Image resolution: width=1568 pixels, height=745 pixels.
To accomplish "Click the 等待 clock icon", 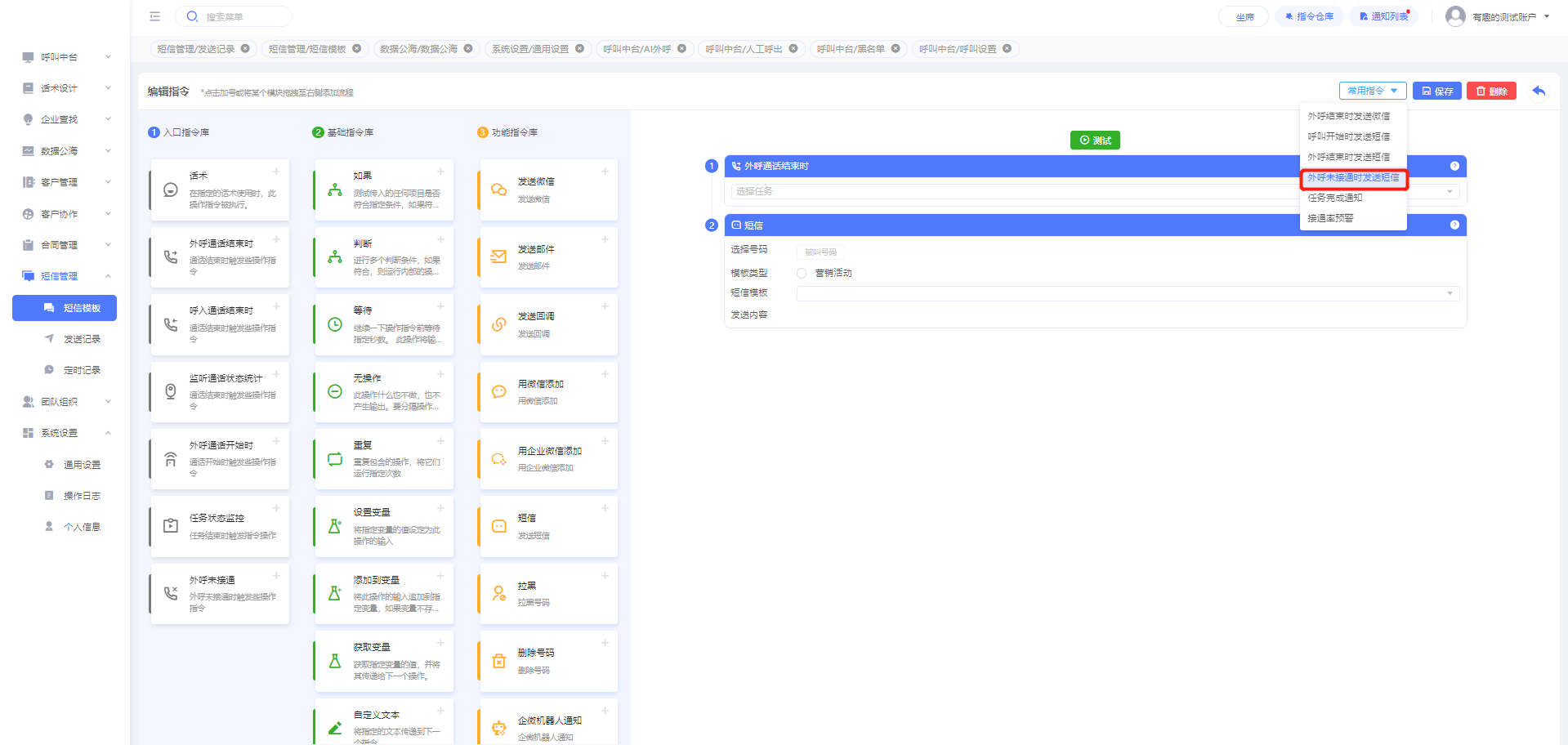I will 334,324.
